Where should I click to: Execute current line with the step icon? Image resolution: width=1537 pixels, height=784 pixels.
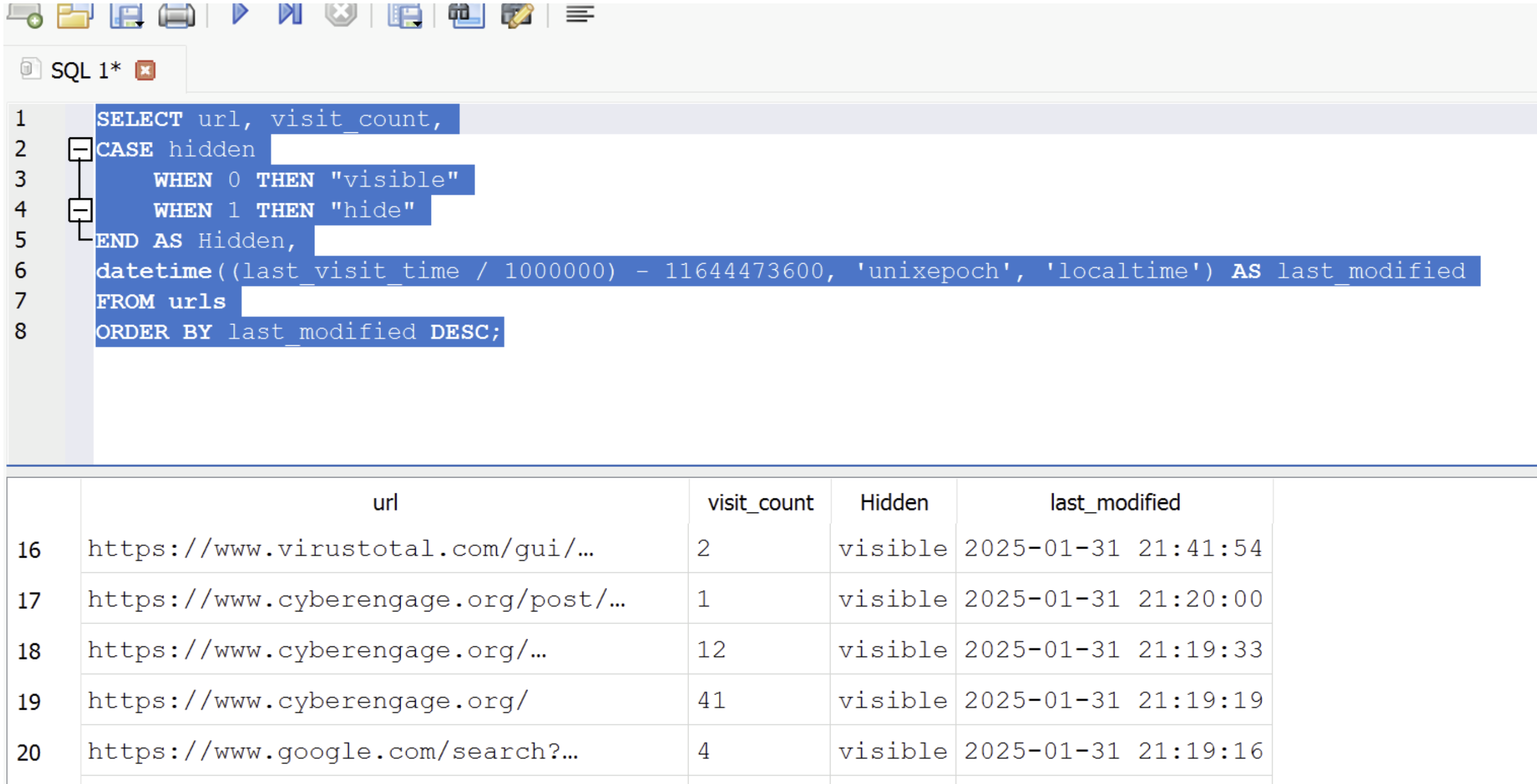point(290,13)
